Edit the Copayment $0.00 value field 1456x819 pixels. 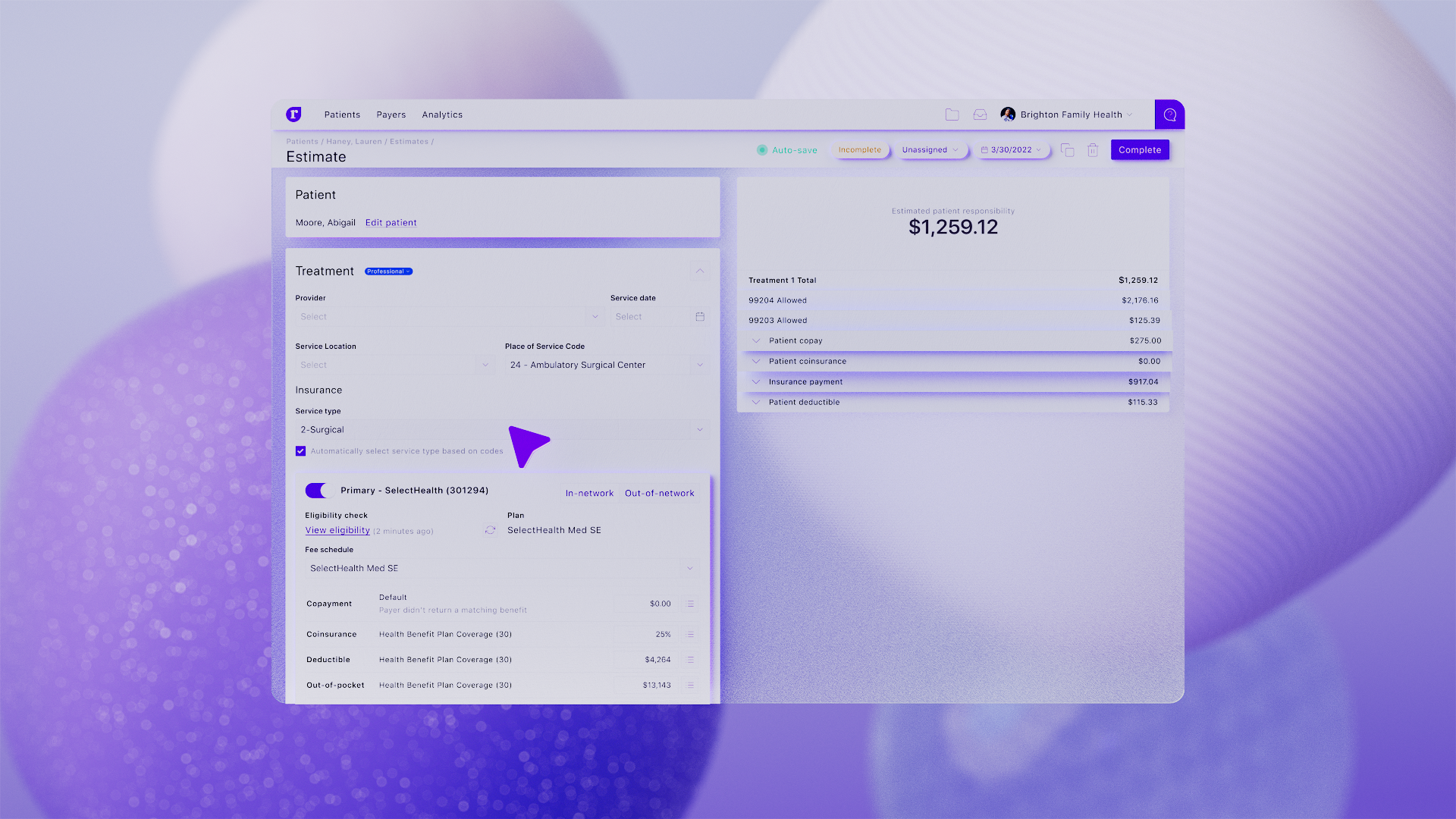point(645,604)
